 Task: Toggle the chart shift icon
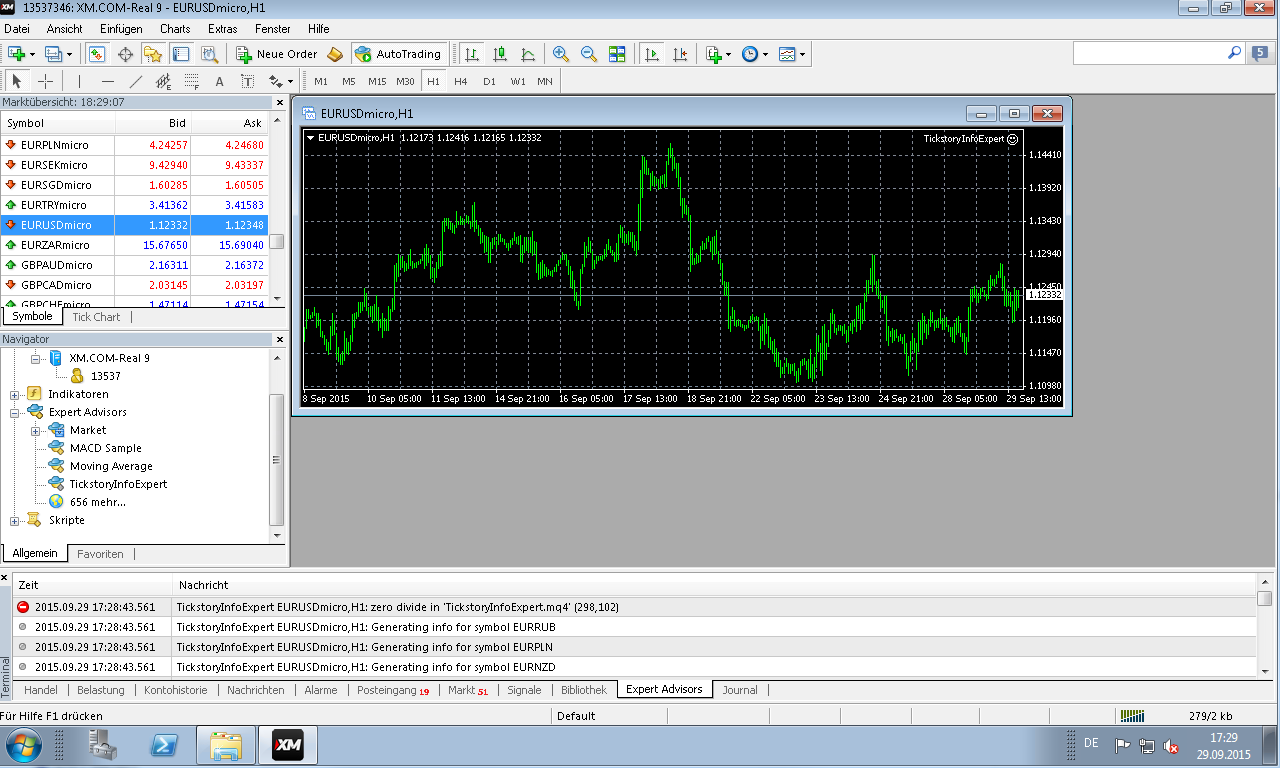(680, 54)
